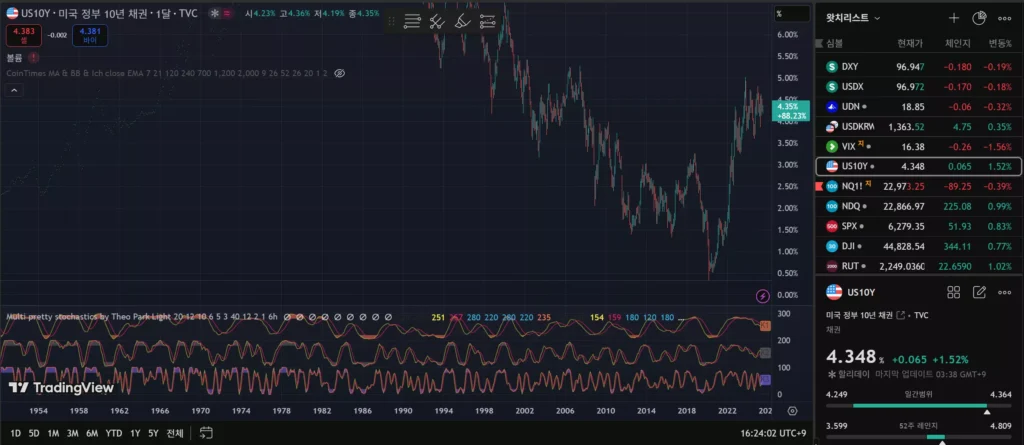
Task: Open the grid layout icon in US10Y details
Action: 953,292
